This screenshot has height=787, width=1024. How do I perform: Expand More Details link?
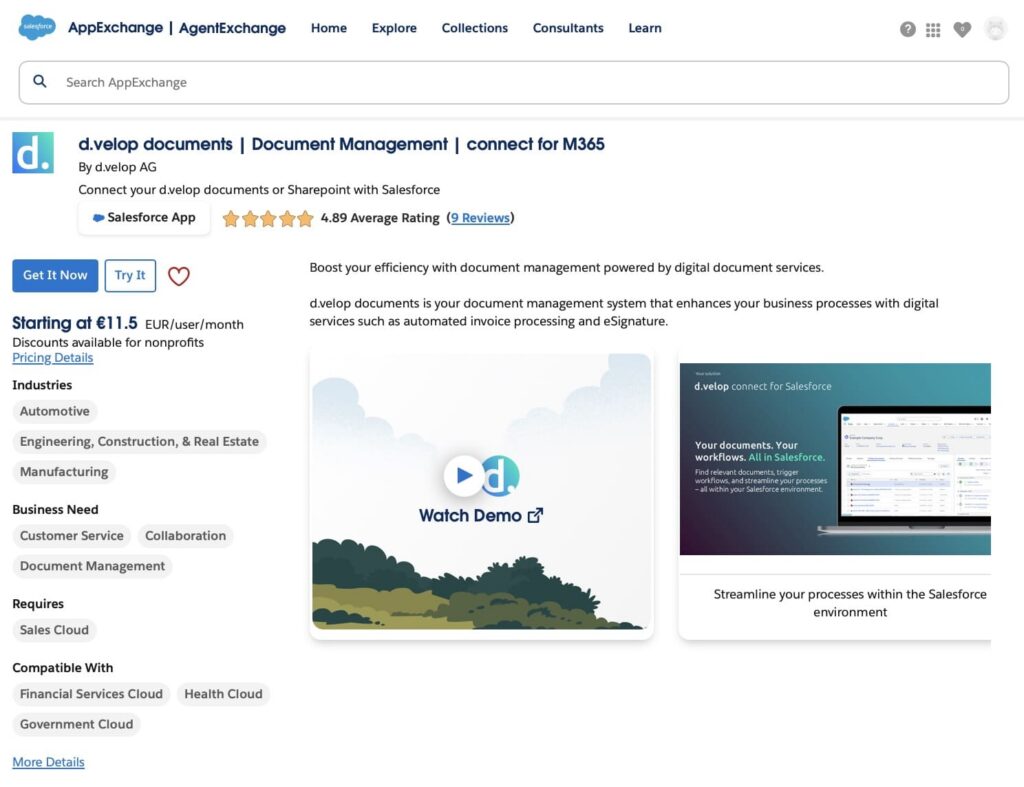pyautogui.click(x=48, y=762)
